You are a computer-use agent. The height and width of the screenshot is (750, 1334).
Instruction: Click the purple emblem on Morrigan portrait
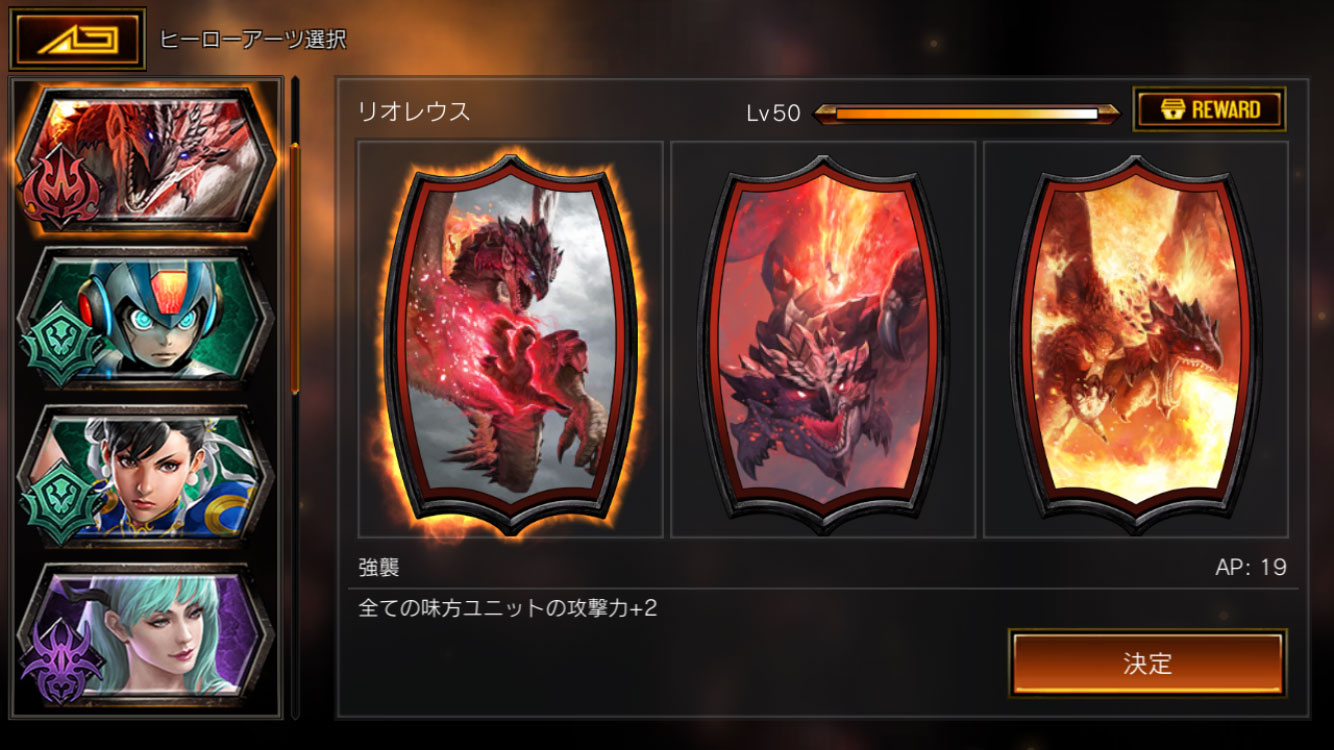[x=60, y=661]
